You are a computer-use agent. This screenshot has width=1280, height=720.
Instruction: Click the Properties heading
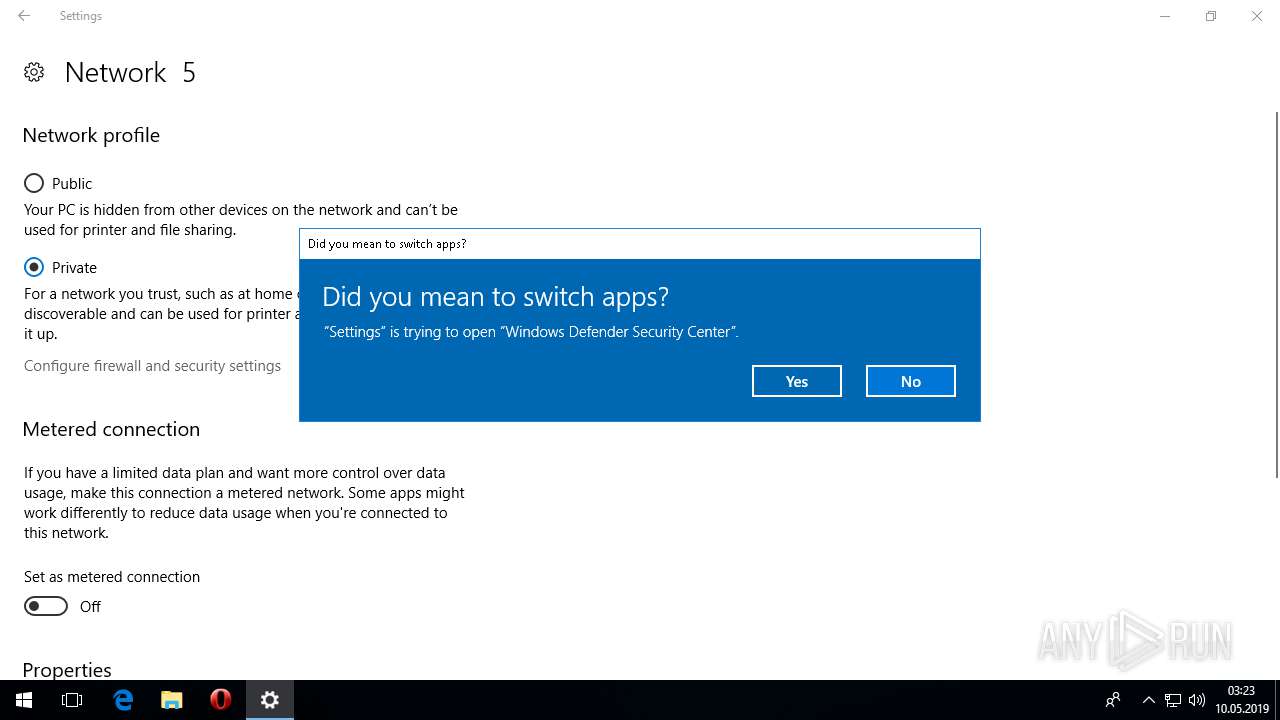(x=67, y=670)
